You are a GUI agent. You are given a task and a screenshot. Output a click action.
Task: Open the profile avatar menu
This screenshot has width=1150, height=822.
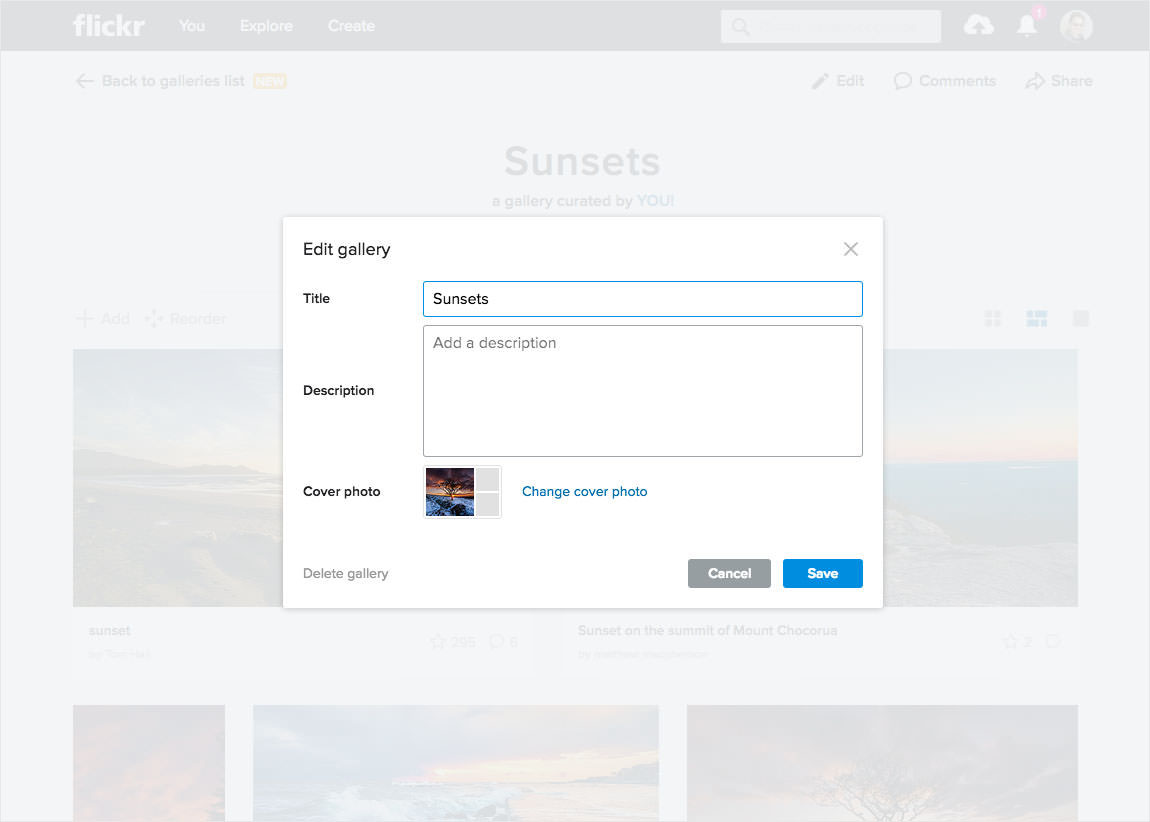1076,26
